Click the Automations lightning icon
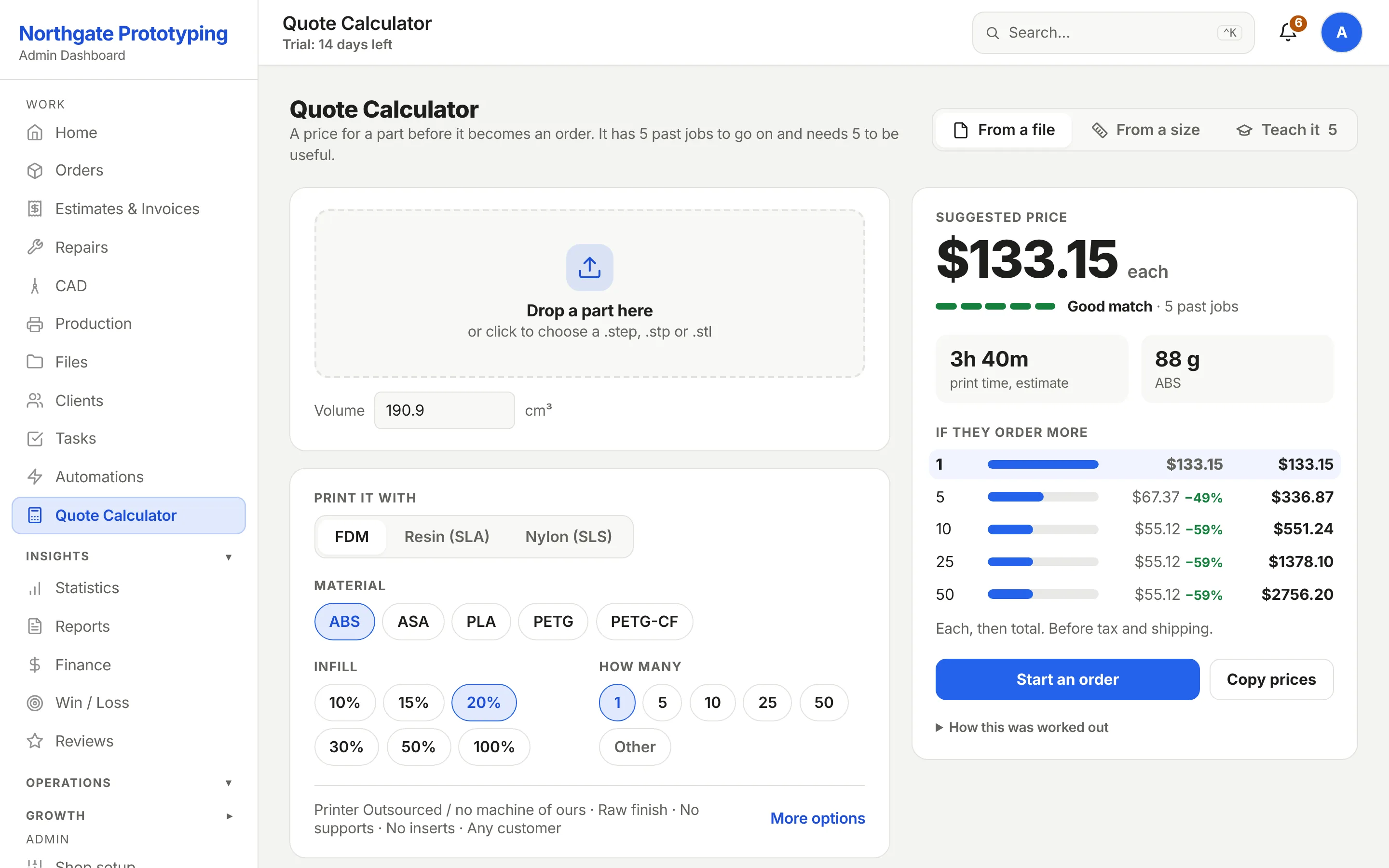1389x868 pixels. [35, 477]
